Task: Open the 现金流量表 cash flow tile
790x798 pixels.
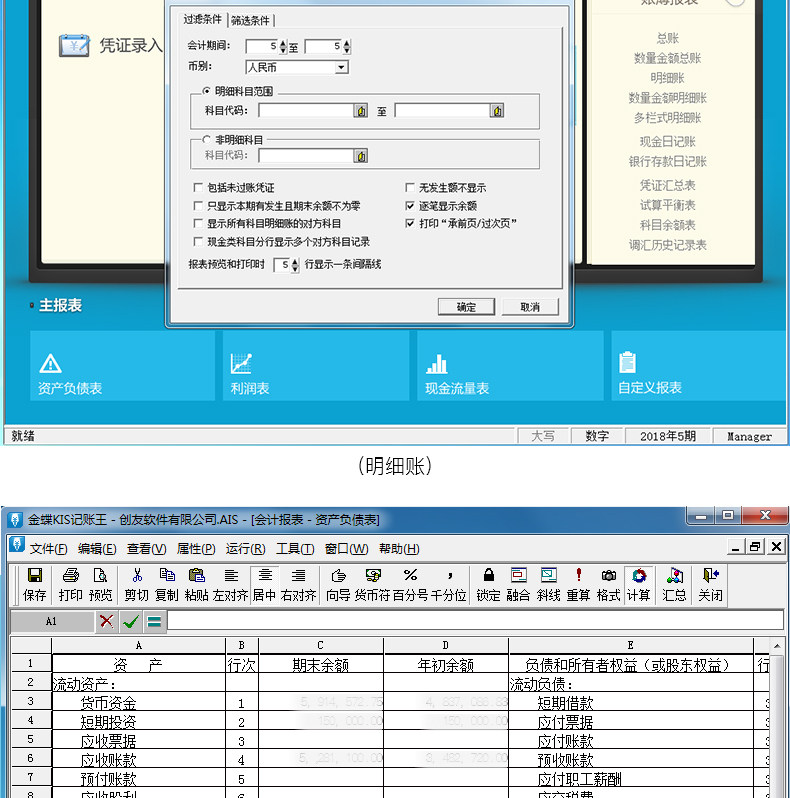Action: pos(510,366)
